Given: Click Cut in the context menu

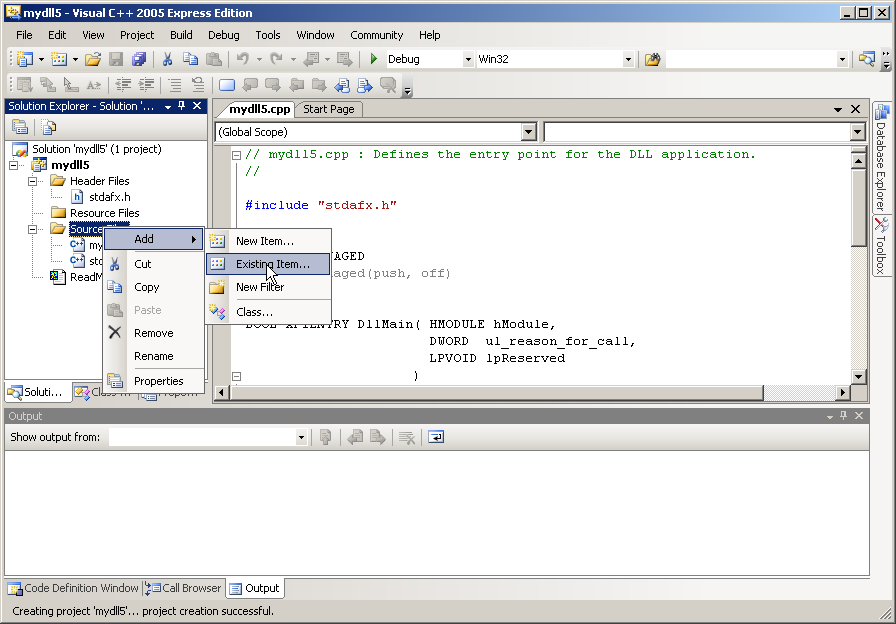Looking at the screenshot, I should point(153,264).
